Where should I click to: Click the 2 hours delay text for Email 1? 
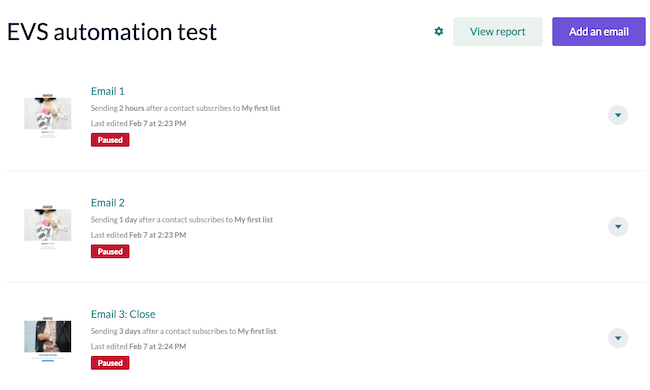[132, 108]
